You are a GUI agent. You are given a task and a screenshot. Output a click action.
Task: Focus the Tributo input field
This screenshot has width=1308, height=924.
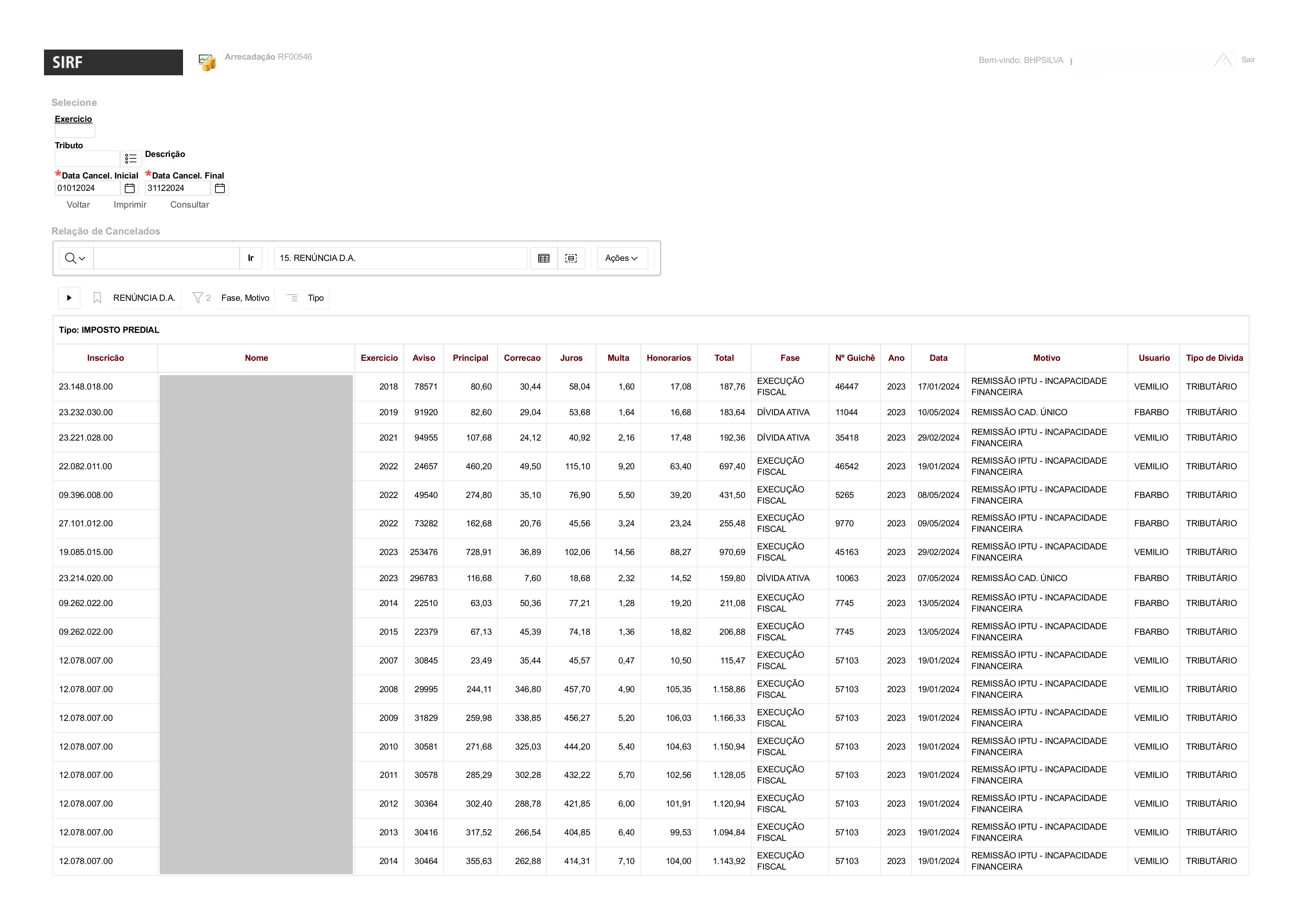pos(87,158)
